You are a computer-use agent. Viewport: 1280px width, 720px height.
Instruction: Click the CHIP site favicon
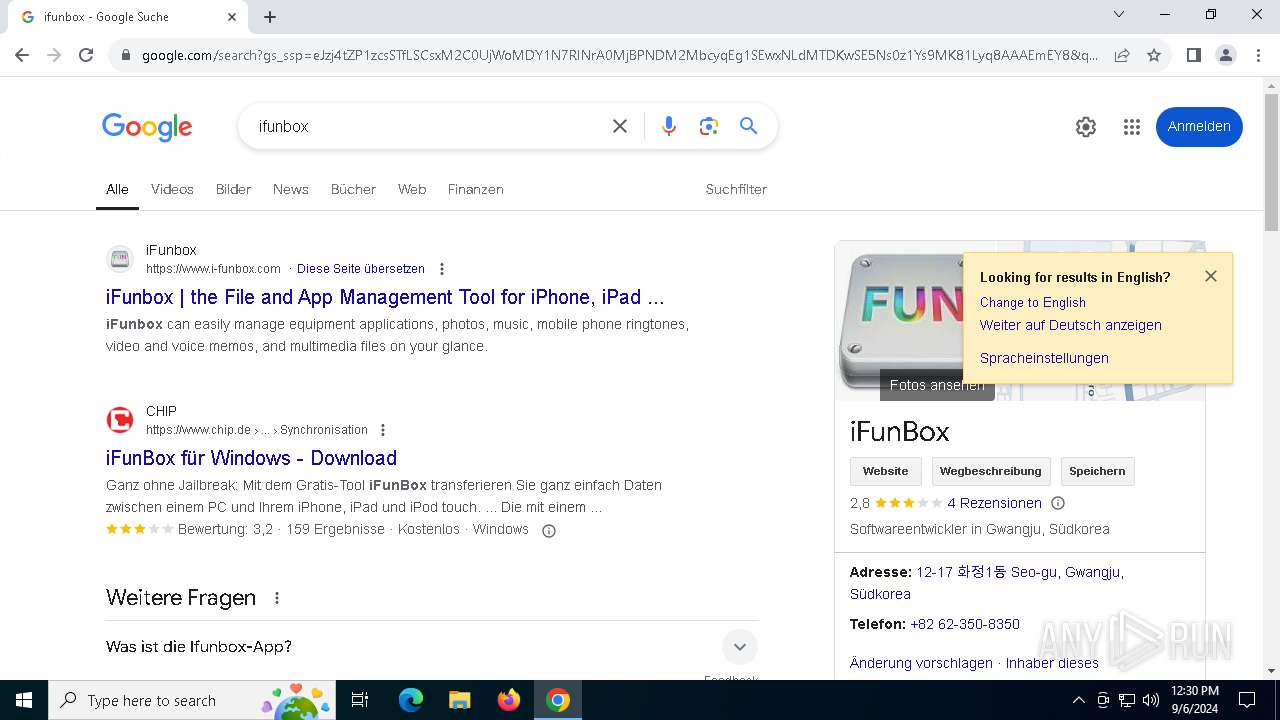click(120, 420)
